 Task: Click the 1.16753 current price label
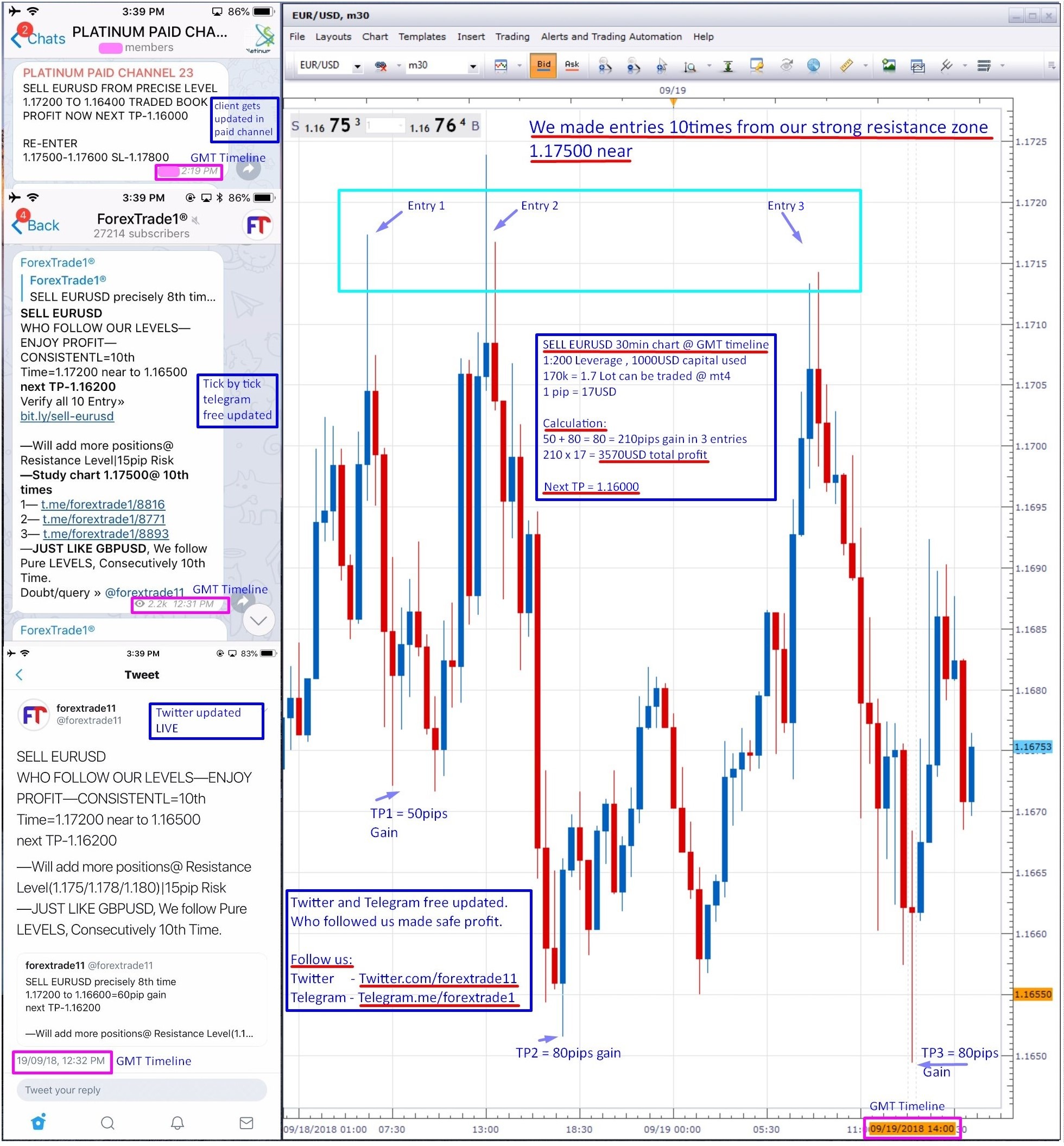tap(1033, 747)
